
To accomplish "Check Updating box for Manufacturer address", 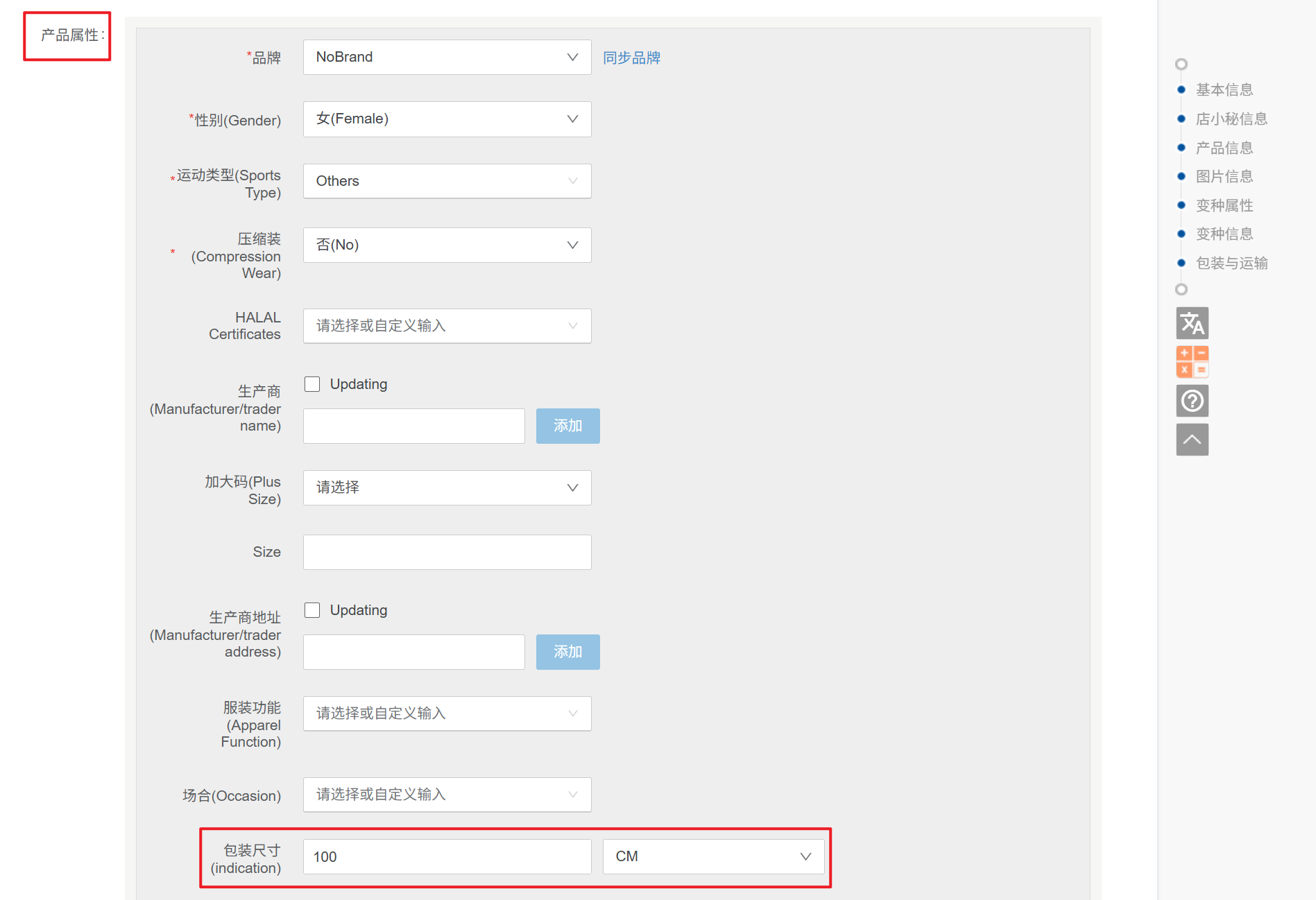I will click(312, 610).
